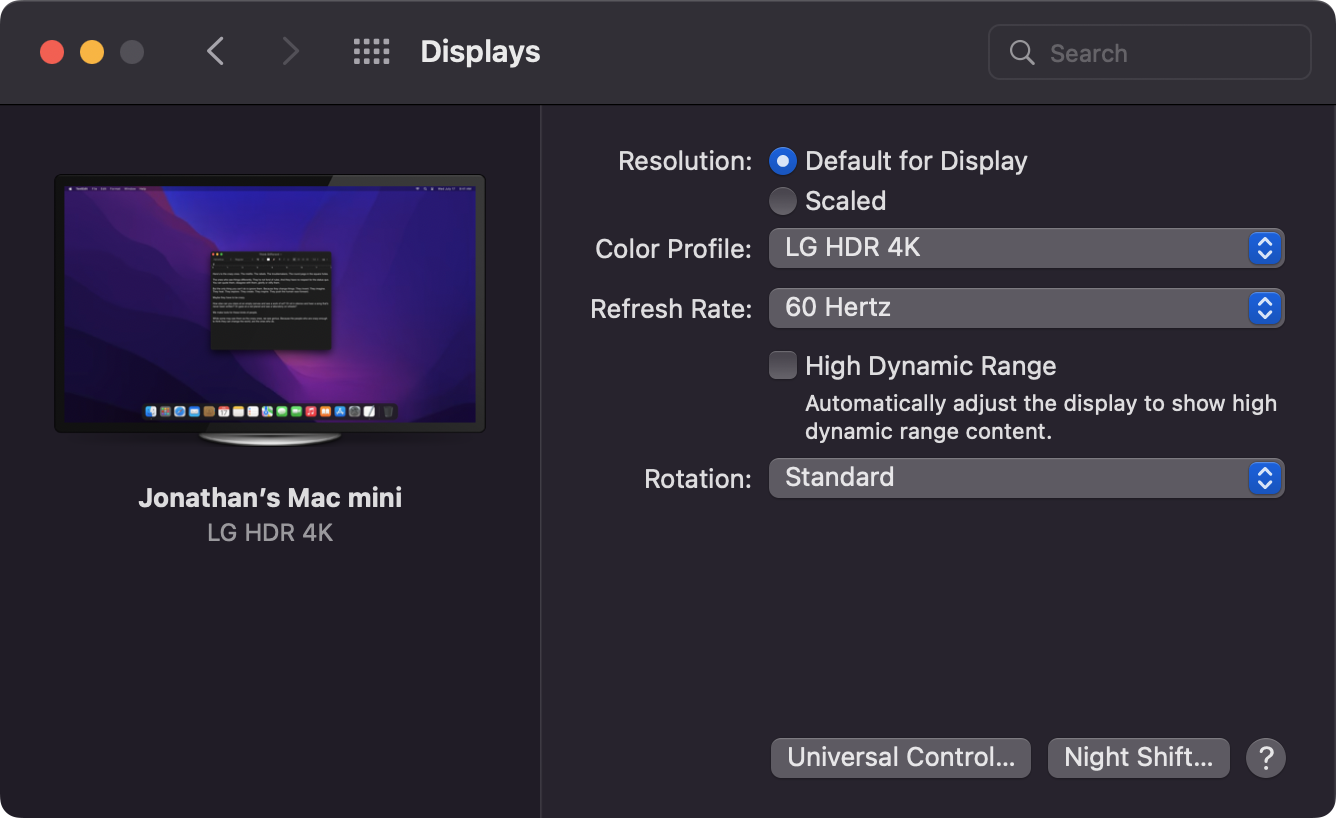The image size is (1336, 818).
Task: Choose the Scaled resolution option
Action: tap(783, 201)
